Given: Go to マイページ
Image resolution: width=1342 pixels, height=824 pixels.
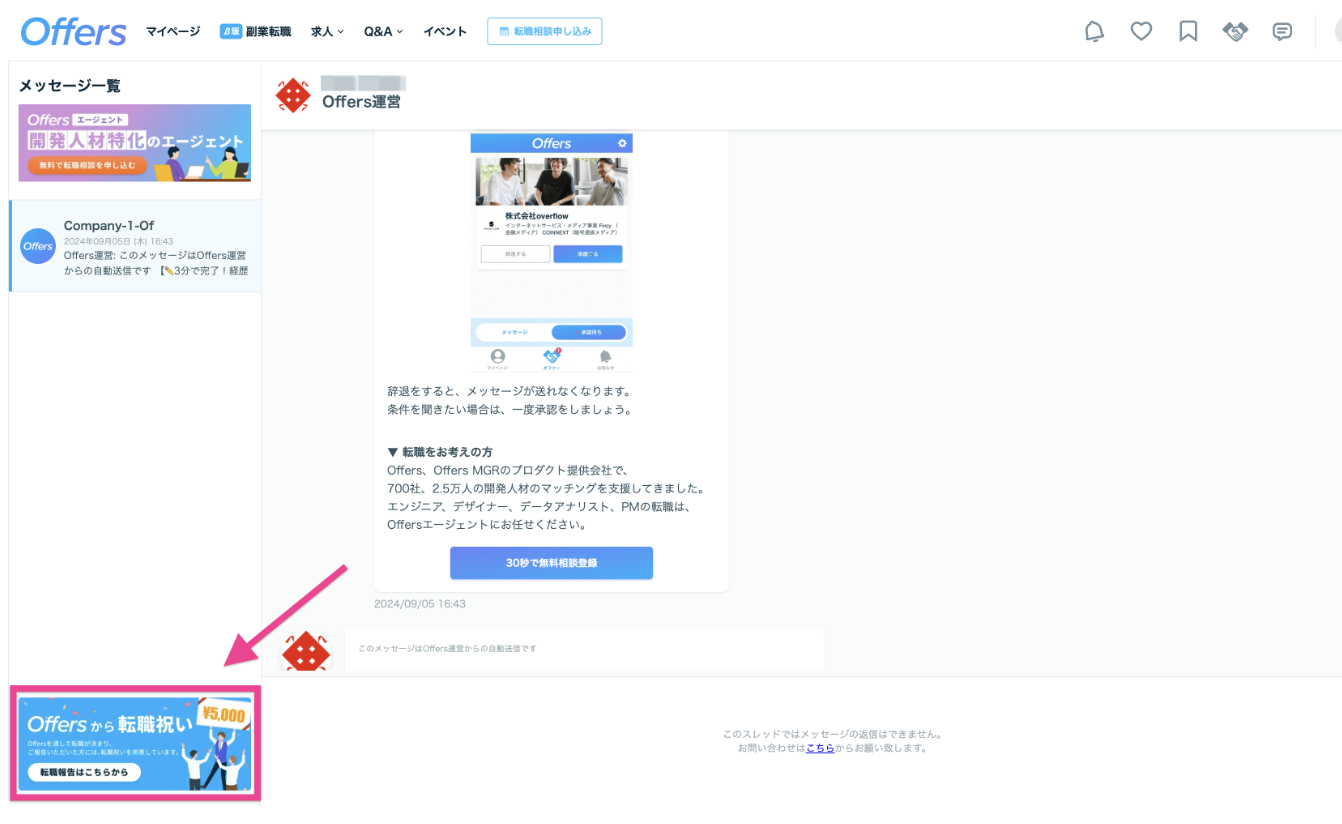Looking at the screenshot, I should pyautogui.click(x=173, y=32).
